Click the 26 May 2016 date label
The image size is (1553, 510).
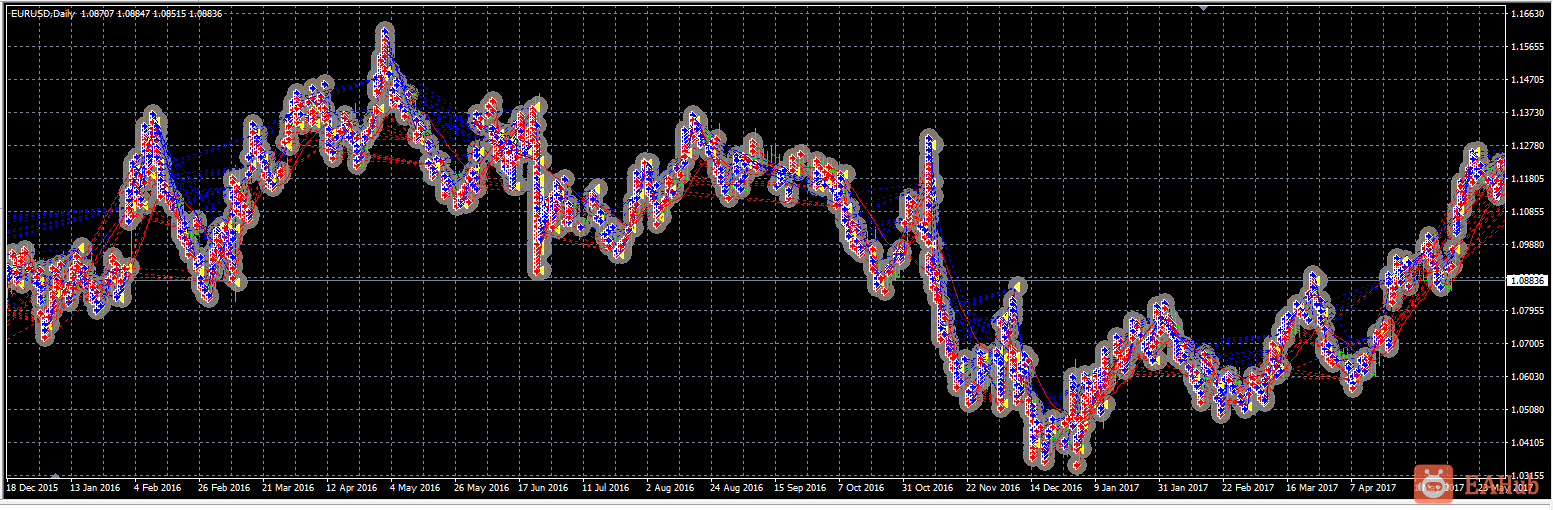[481, 488]
